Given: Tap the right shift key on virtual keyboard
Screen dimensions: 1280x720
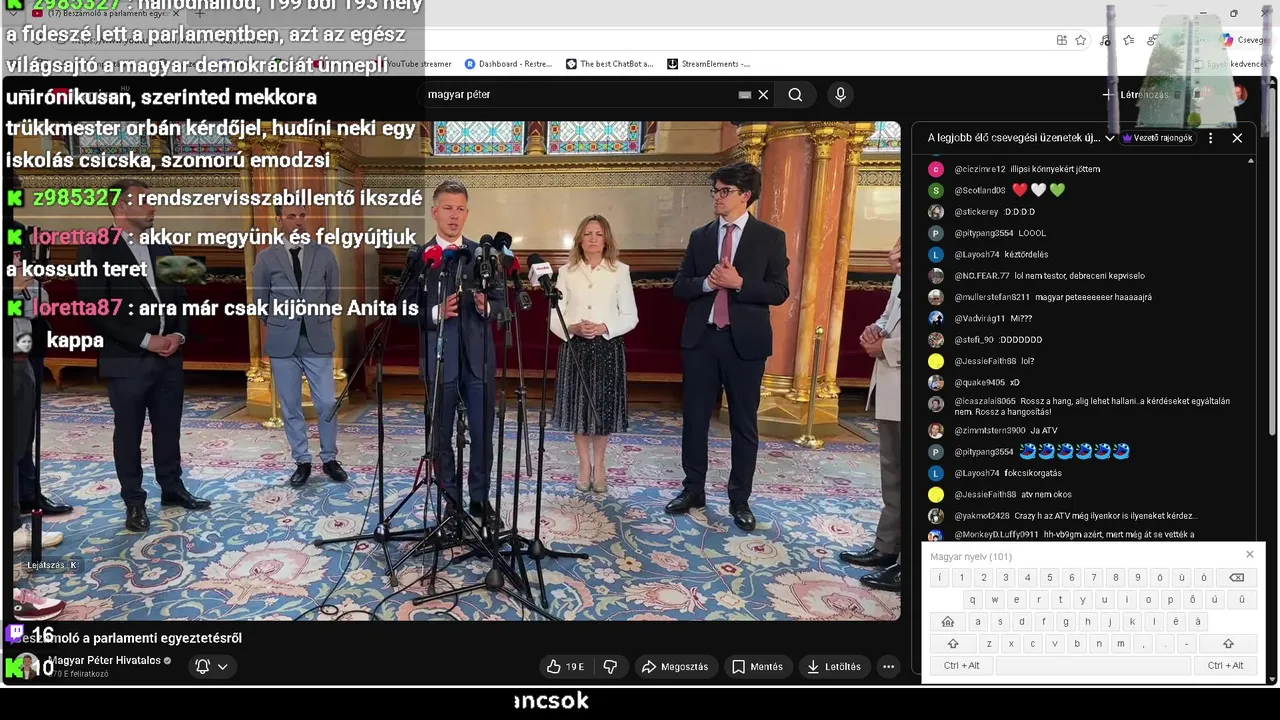Looking at the screenshot, I should pyautogui.click(x=1228, y=644).
